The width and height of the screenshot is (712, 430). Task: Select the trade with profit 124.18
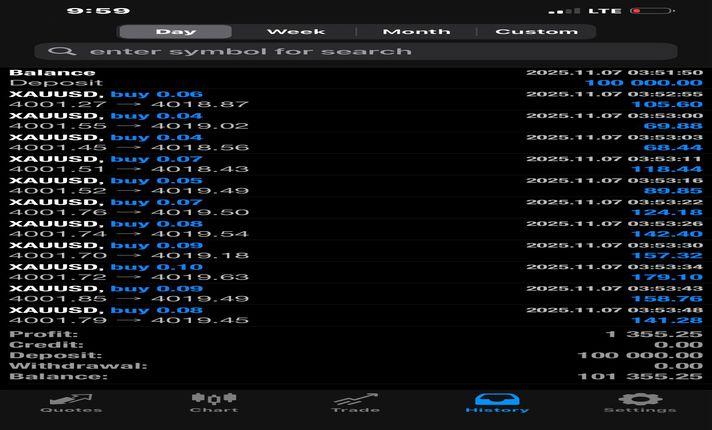click(356, 207)
